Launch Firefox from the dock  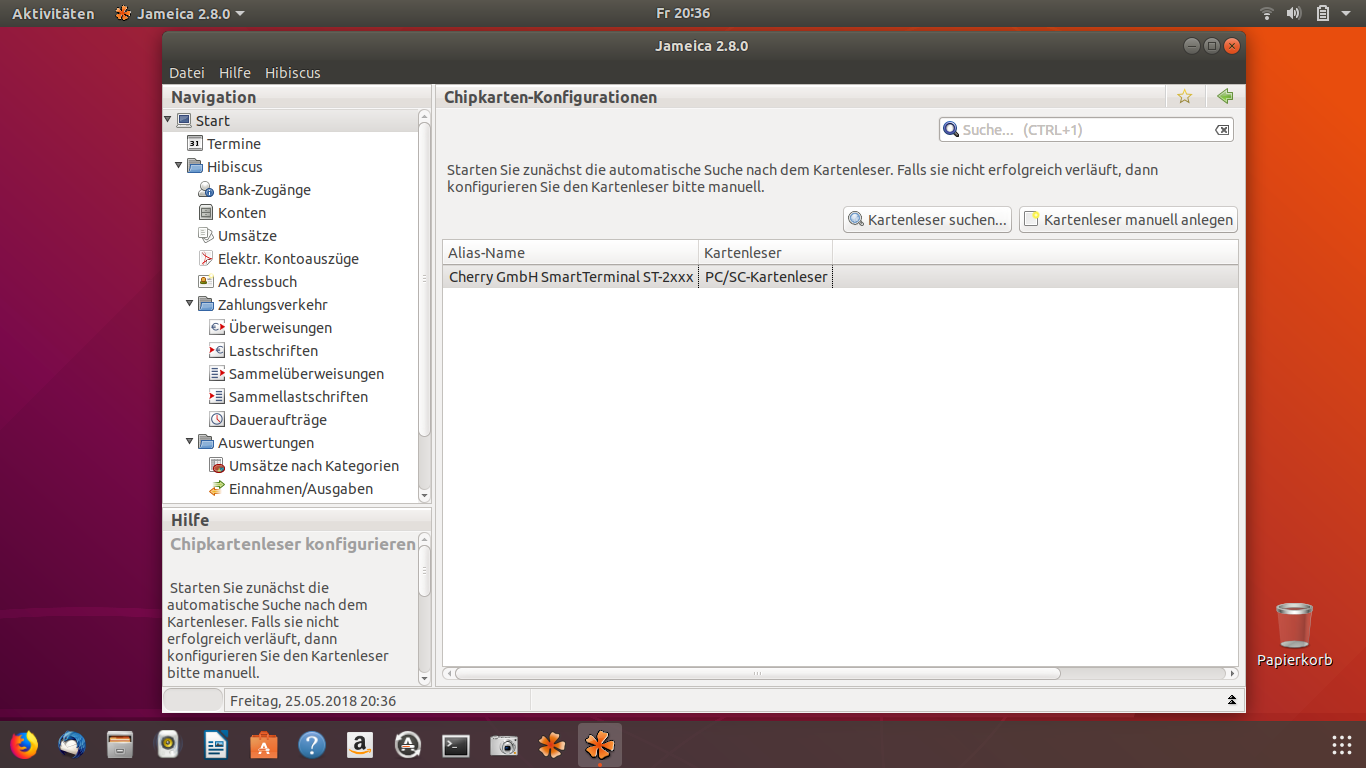point(24,745)
